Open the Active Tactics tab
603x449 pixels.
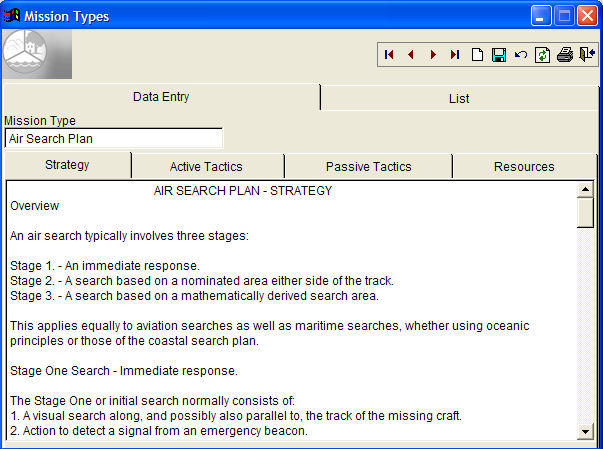coord(206,167)
